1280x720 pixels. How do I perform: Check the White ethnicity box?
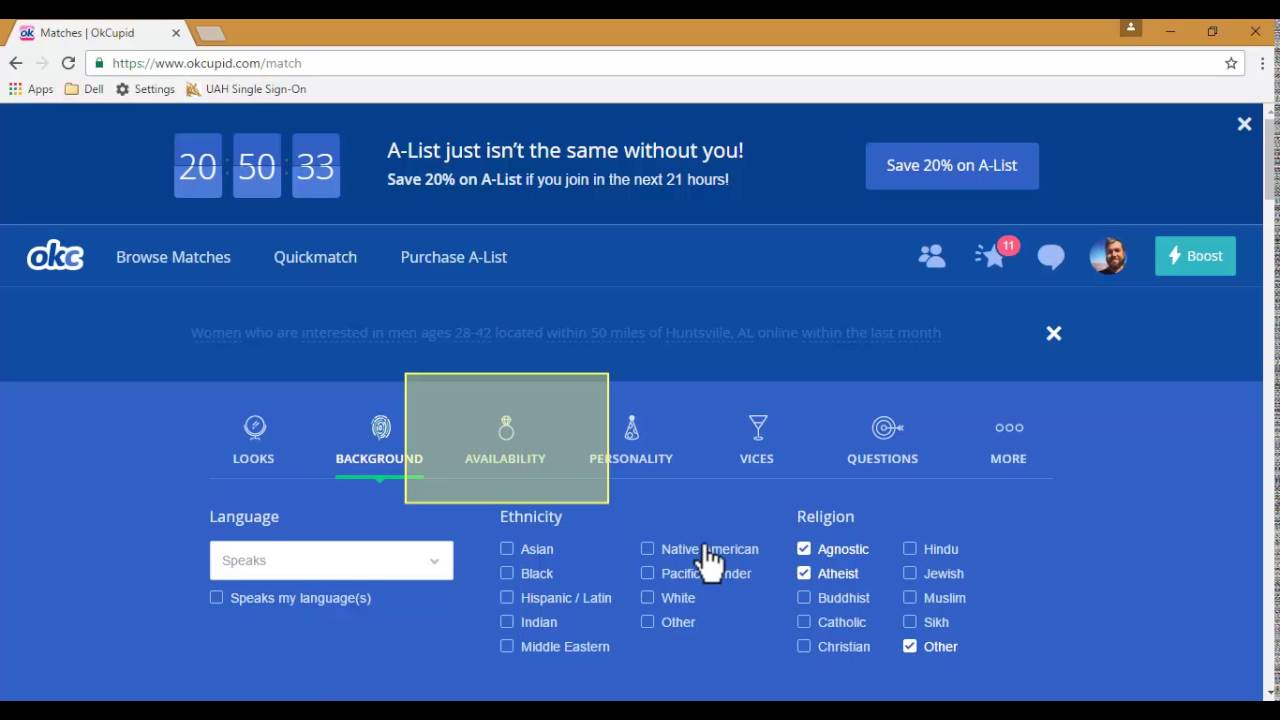[648, 597]
